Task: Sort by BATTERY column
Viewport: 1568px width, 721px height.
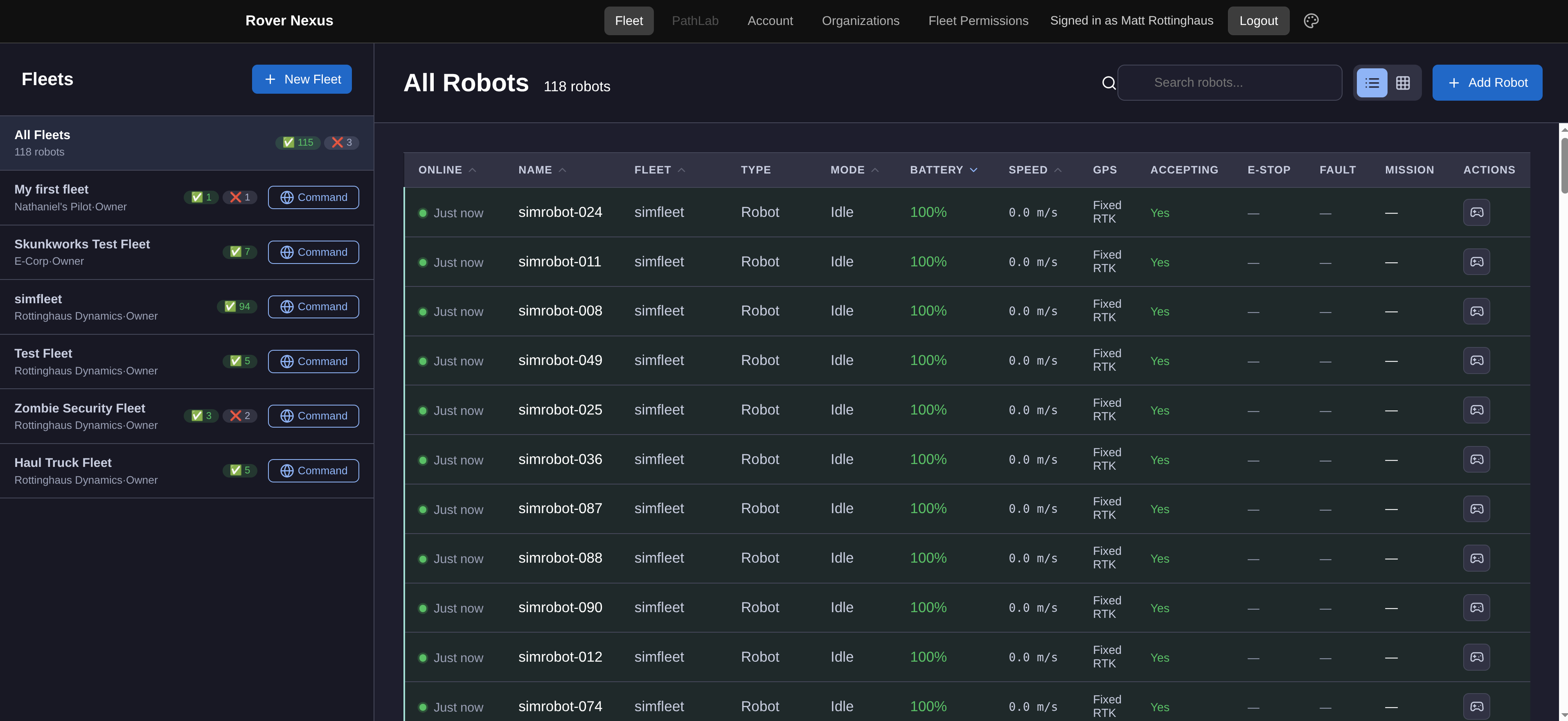Action: click(944, 170)
